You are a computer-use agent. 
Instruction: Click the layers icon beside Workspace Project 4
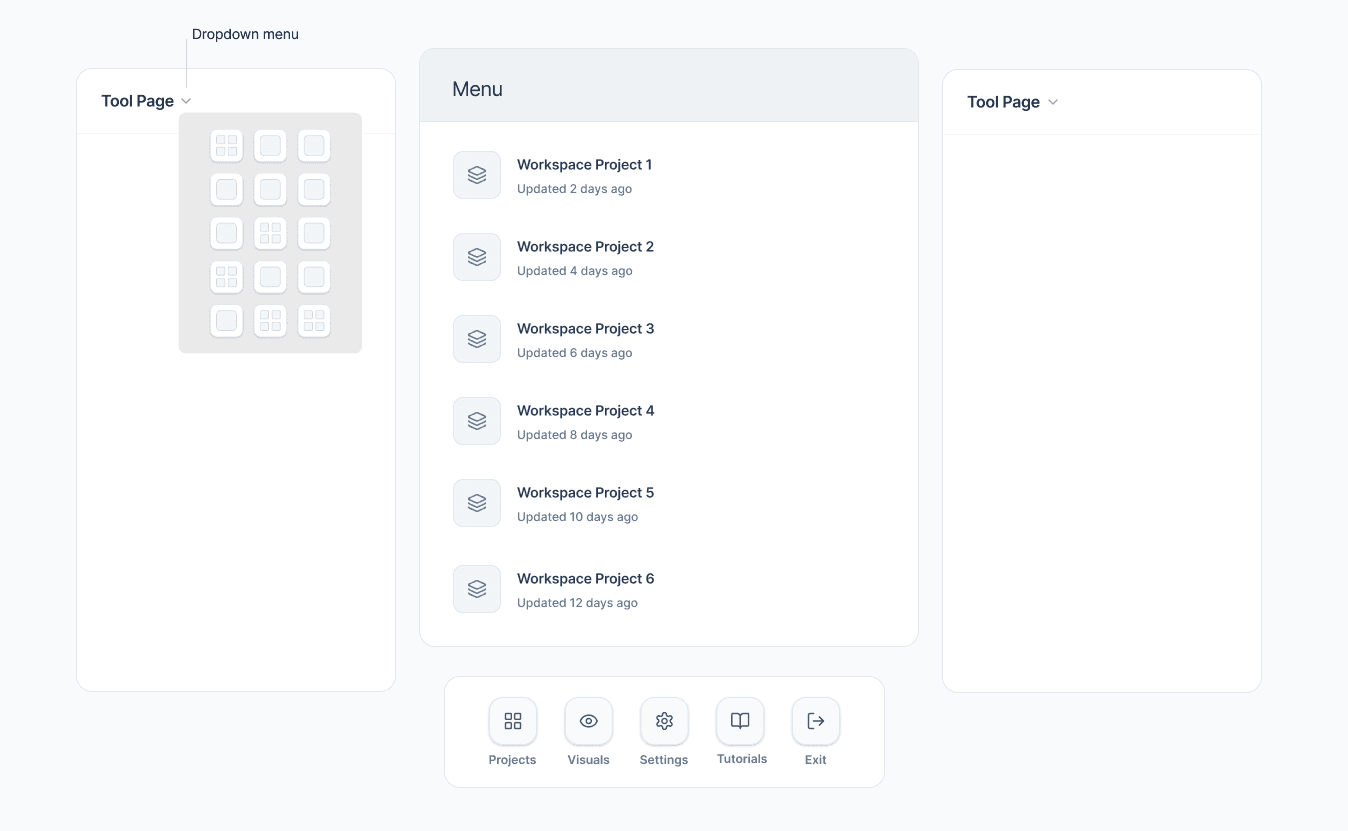pos(477,421)
